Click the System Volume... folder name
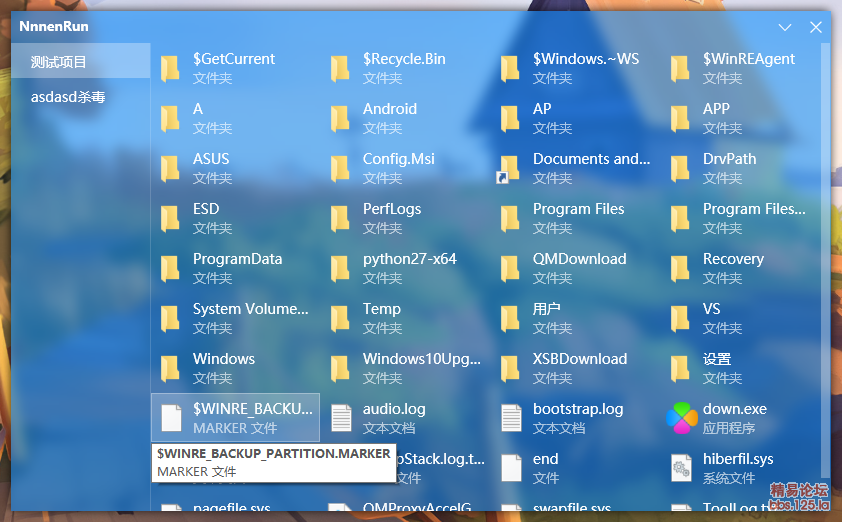The image size is (842, 522). coord(251,309)
